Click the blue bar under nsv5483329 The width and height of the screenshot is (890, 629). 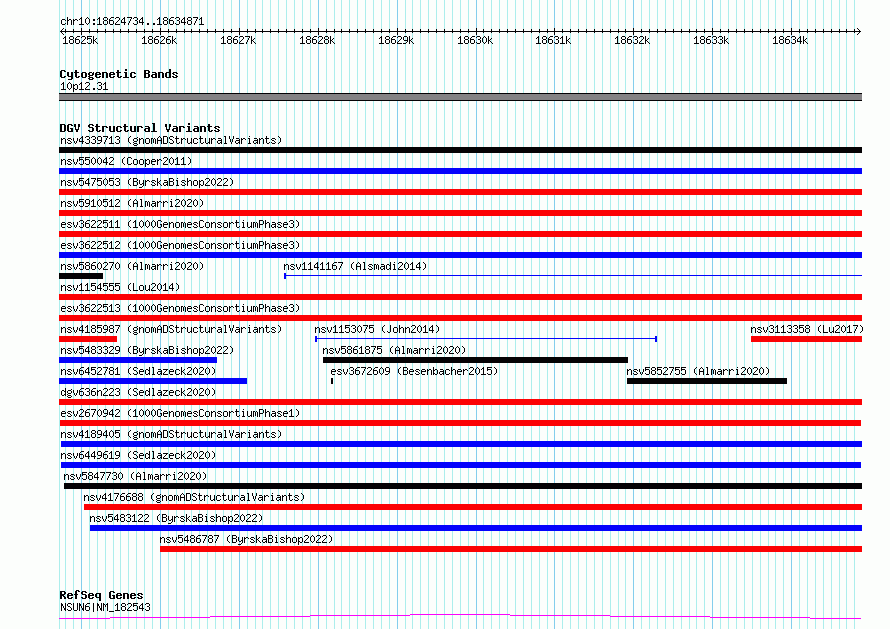point(138,360)
